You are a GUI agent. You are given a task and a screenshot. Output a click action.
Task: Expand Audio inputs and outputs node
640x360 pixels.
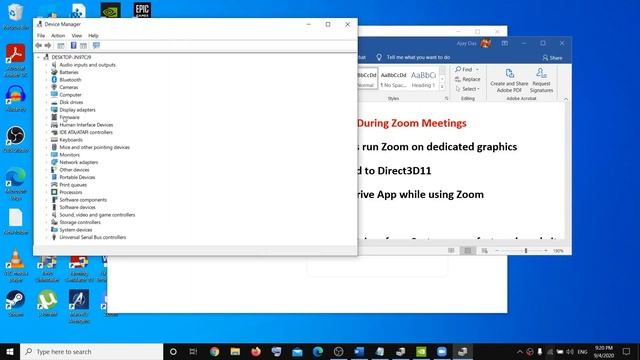click(x=47, y=65)
